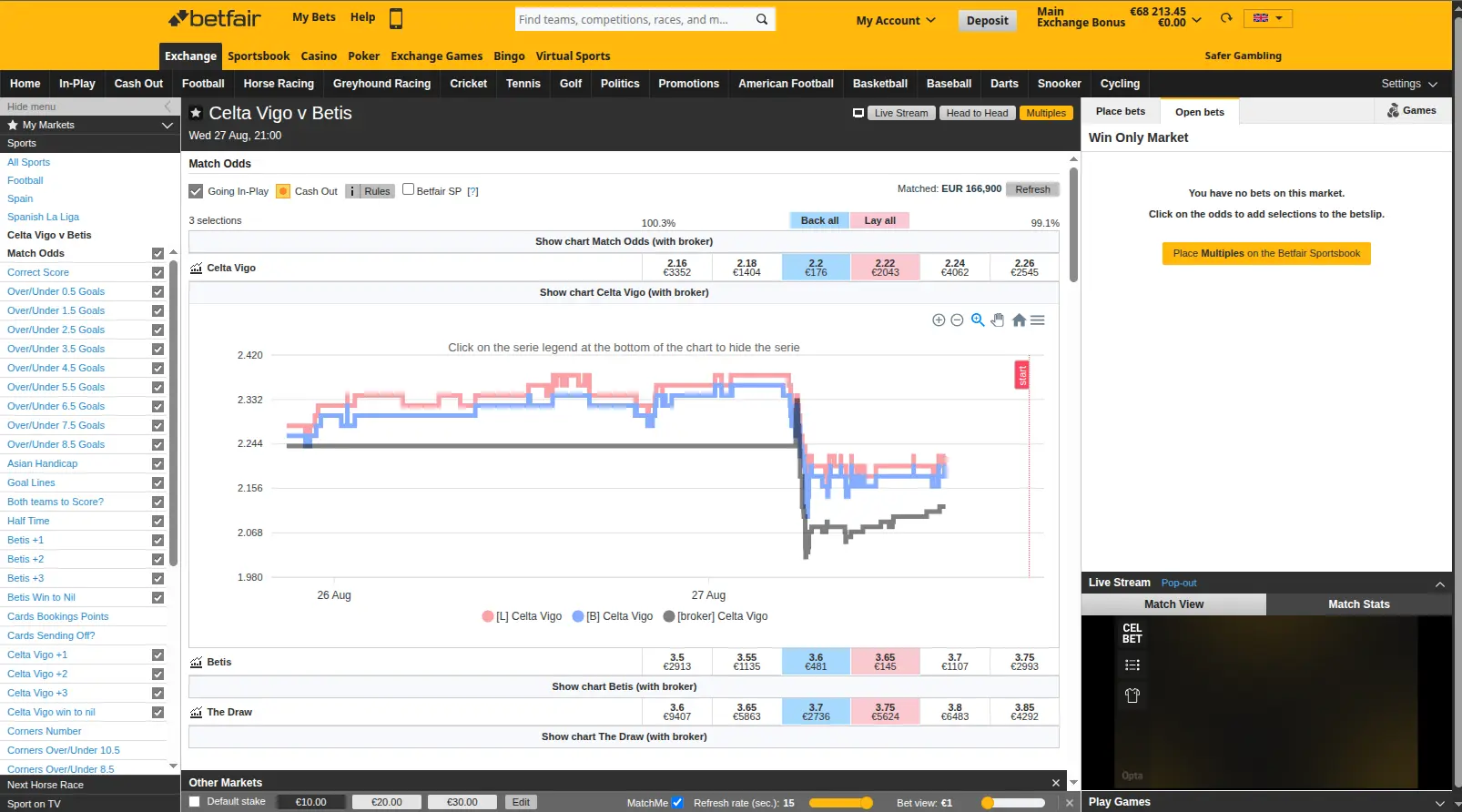This screenshot has width=1462, height=812.
Task: Click the mobile phone icon in header
Action: click(396, 18)
